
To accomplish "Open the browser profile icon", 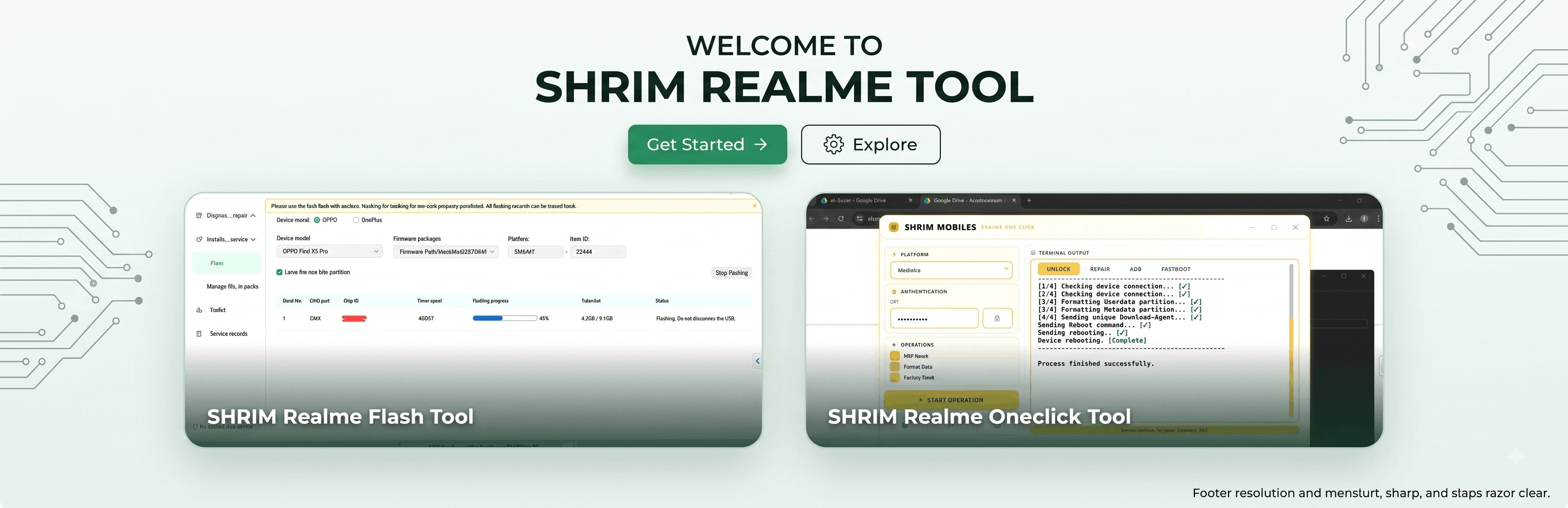I will [1364, 218].
